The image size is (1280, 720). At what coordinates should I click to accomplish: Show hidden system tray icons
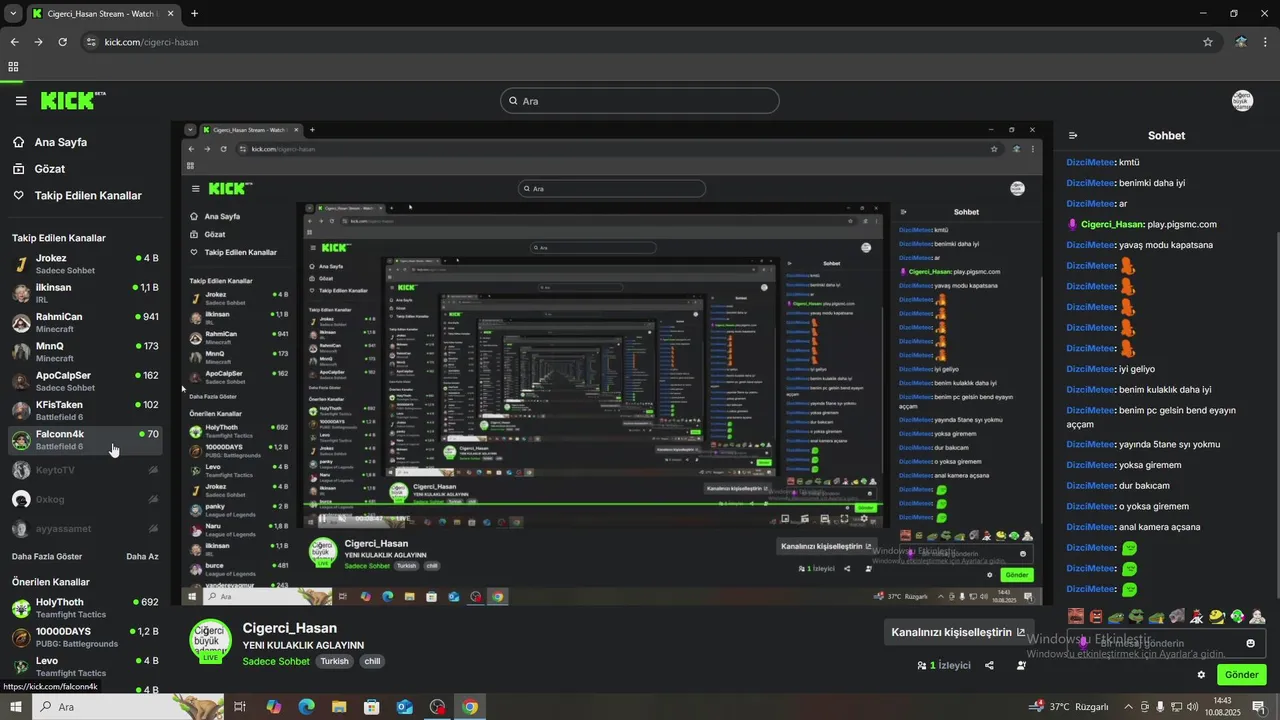coord(1129,707)
